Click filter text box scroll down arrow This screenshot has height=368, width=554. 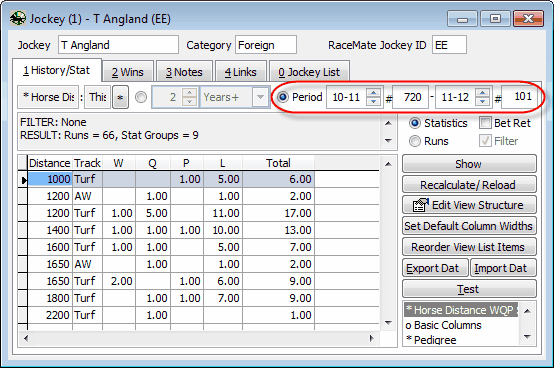(x=388, y=141)
